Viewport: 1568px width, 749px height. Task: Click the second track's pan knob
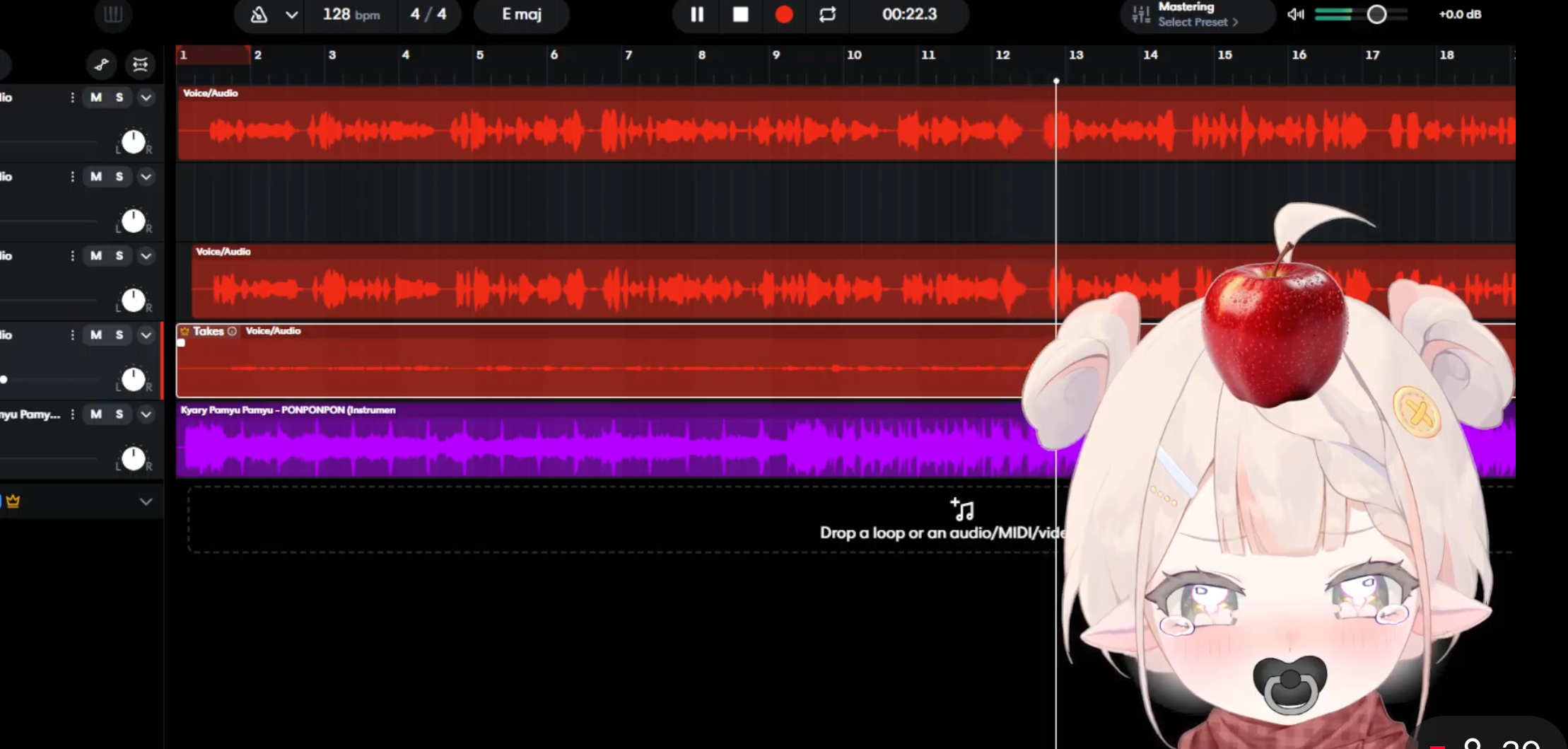[x=133, y=221]
